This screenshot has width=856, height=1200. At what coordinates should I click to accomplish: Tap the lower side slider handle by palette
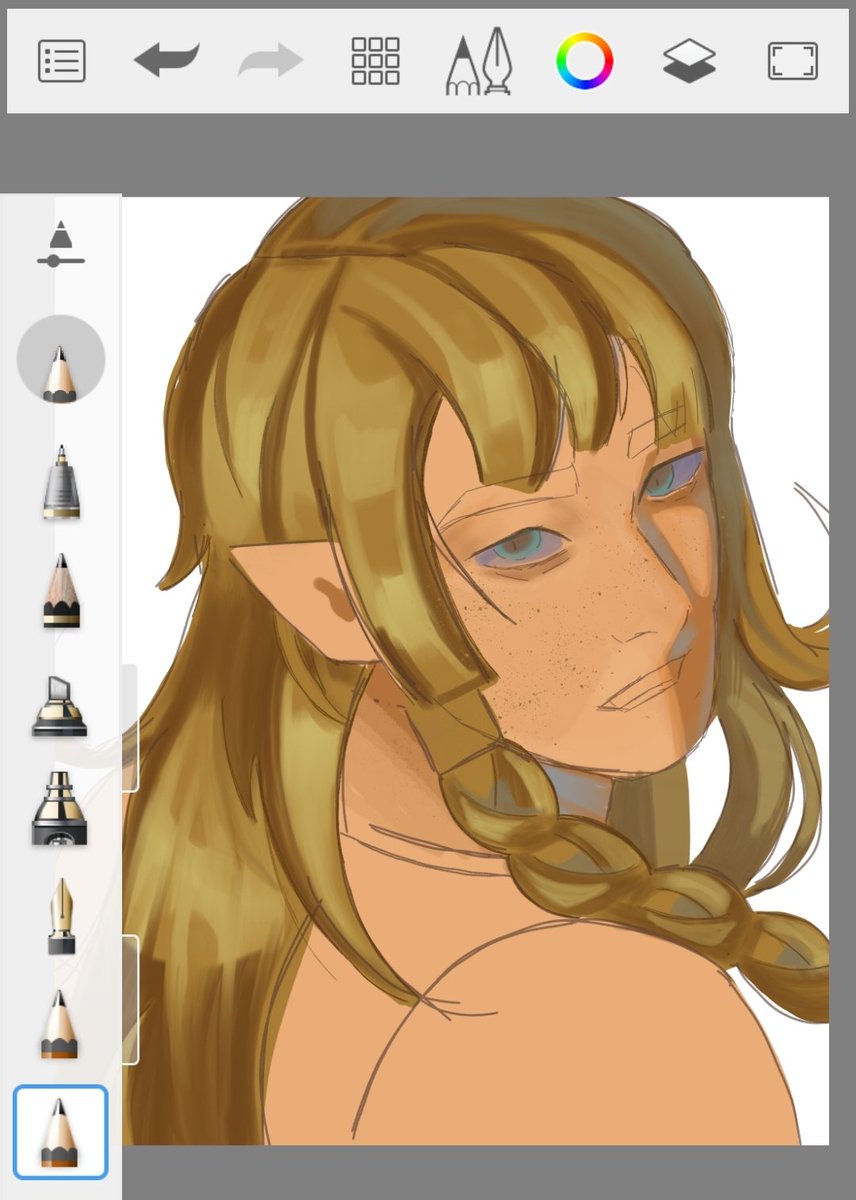tap(130, 1000)
